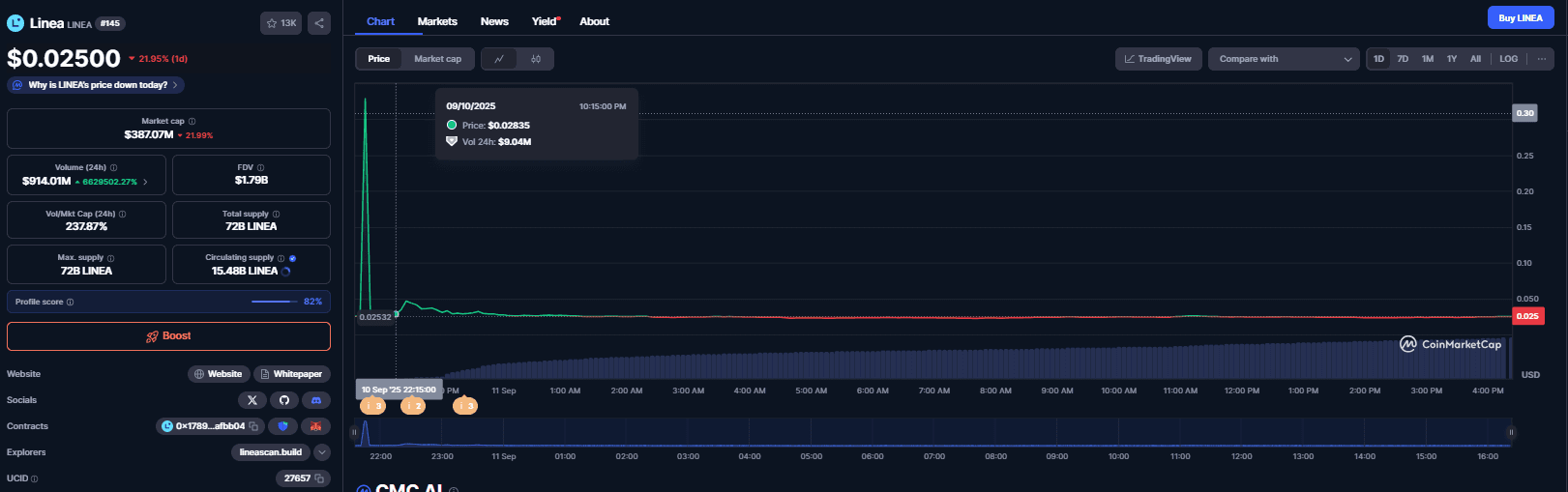Expand the Explorers list chevron
This screenshot has width=1568, height=492.
pos(322,452)
